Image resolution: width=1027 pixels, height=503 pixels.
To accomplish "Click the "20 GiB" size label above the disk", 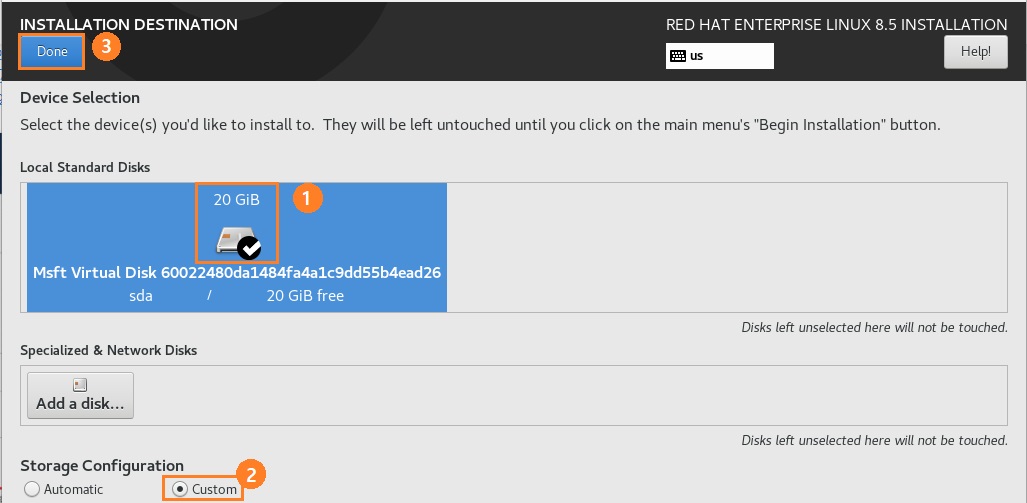I will [236, 200].
